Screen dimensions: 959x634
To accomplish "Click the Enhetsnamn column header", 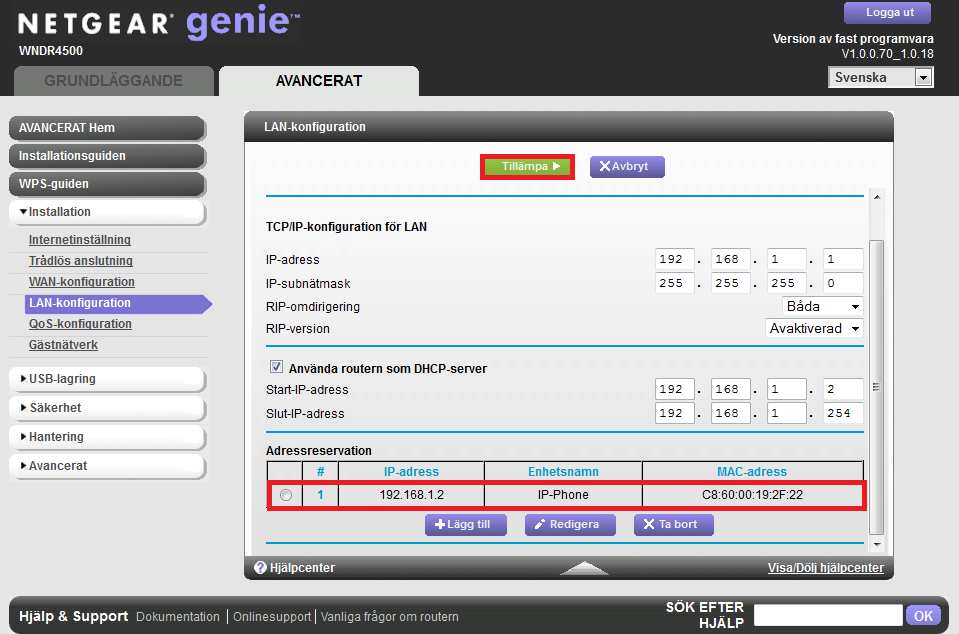I will pos(563,471).
